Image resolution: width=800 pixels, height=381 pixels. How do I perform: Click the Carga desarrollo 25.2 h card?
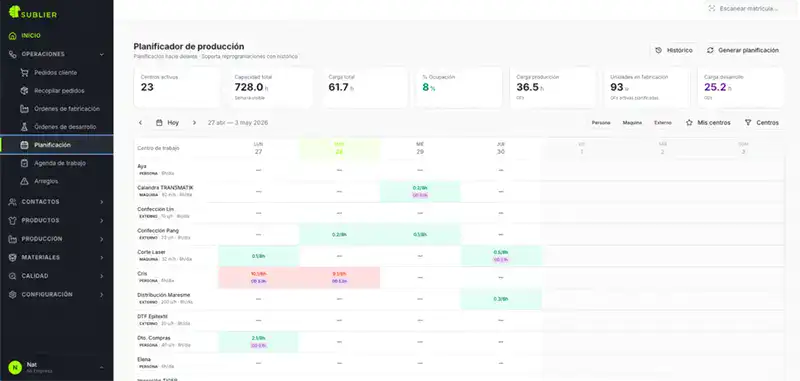click(x=740, y=87)
